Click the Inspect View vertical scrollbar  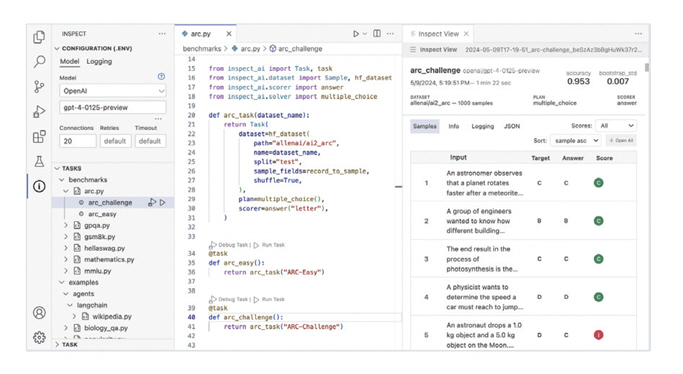(x=647, y=67)
